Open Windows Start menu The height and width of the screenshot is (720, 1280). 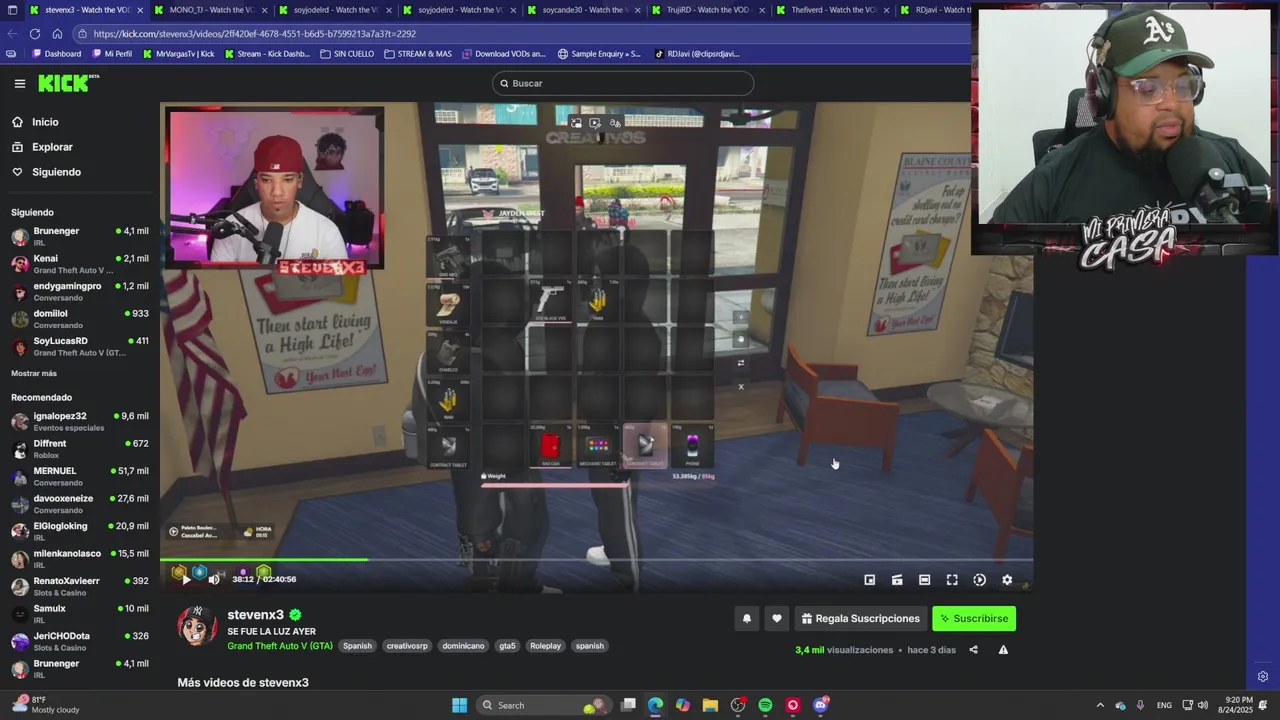pyautogui.click(x=459, y=705)
